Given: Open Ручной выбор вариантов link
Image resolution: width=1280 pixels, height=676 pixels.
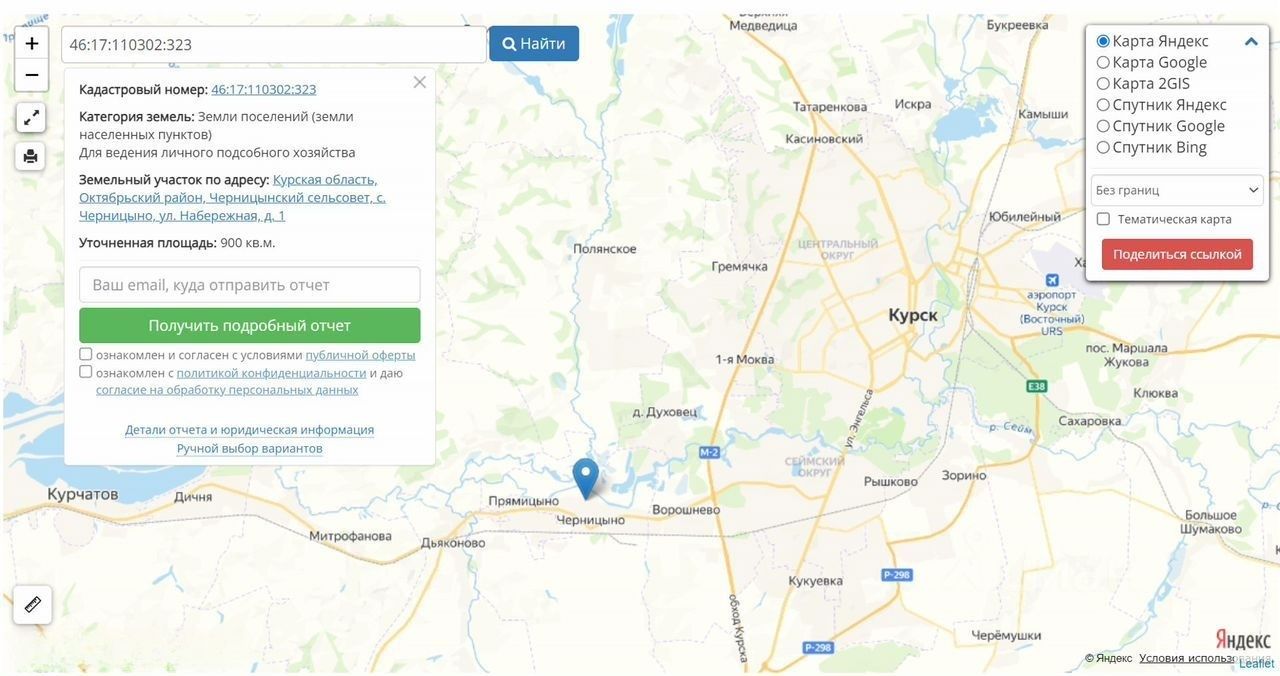Looking at the screenshot, I should (x=250, y=448).
